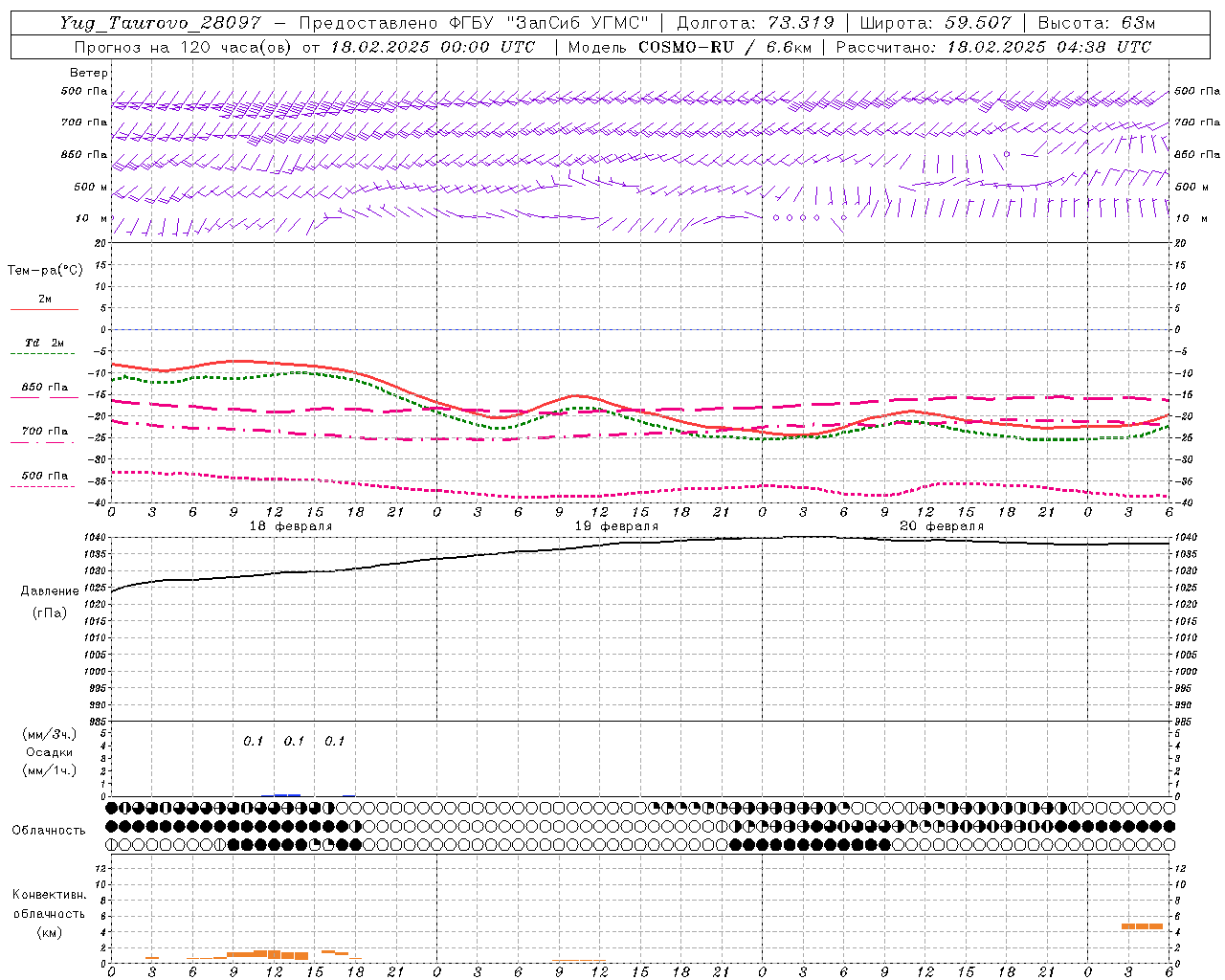This screenshot has height=980, width=1225.
Task: Click the Осадки panel label
Action: pos(49,752)
